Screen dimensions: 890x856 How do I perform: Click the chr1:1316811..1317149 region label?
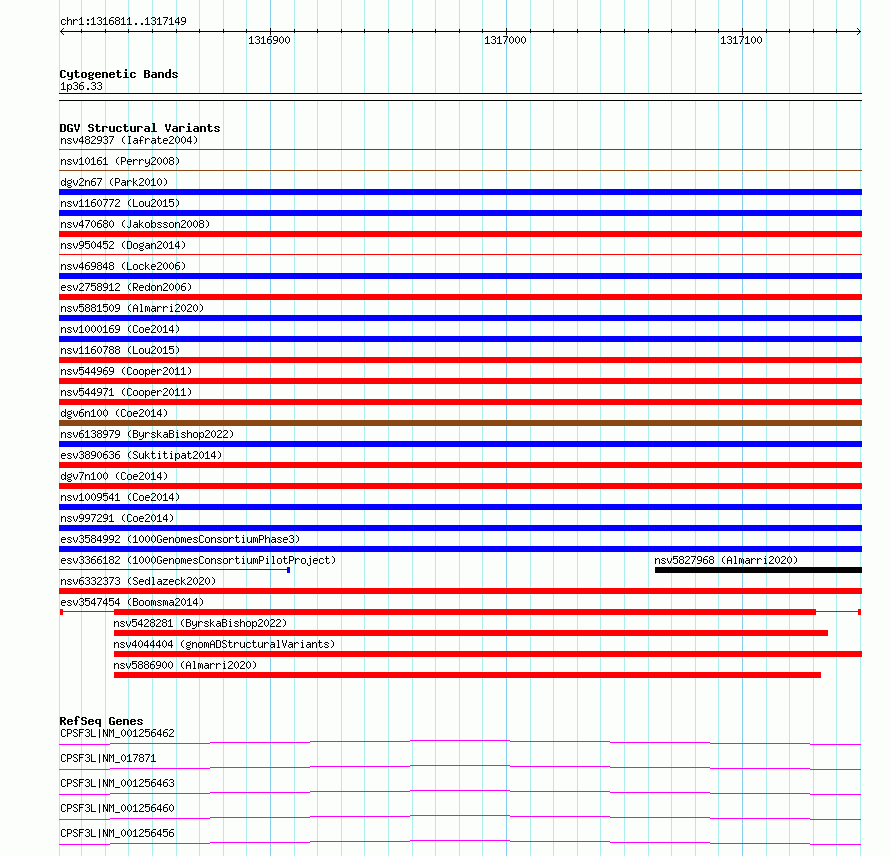(x=123, y=21)
